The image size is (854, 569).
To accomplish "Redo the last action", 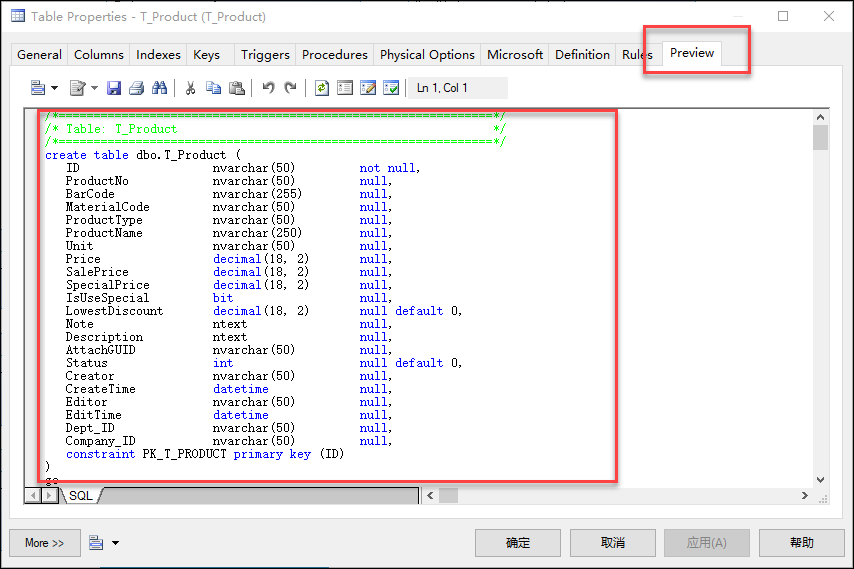I will 291,88.
